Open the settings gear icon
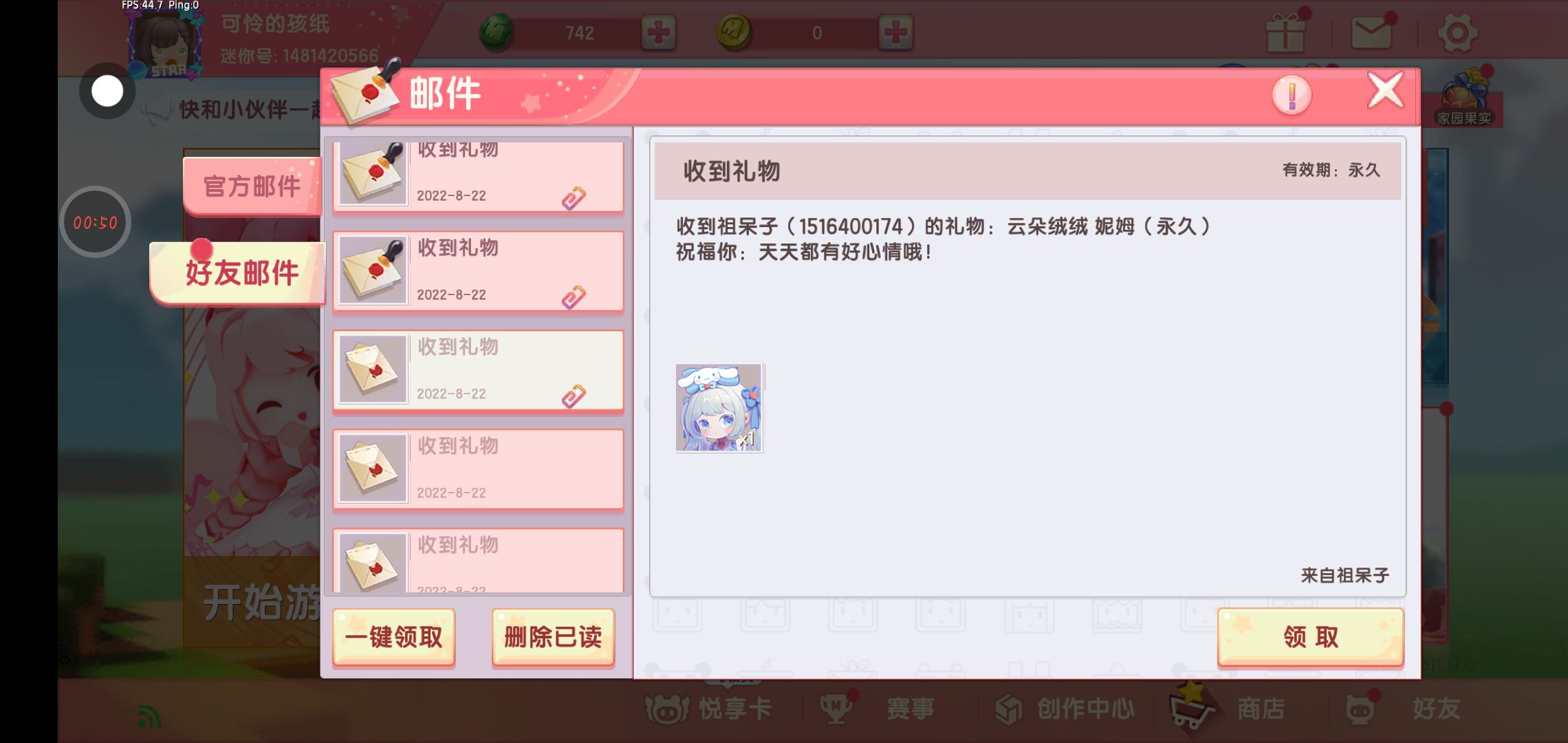 pos(1457,32)
